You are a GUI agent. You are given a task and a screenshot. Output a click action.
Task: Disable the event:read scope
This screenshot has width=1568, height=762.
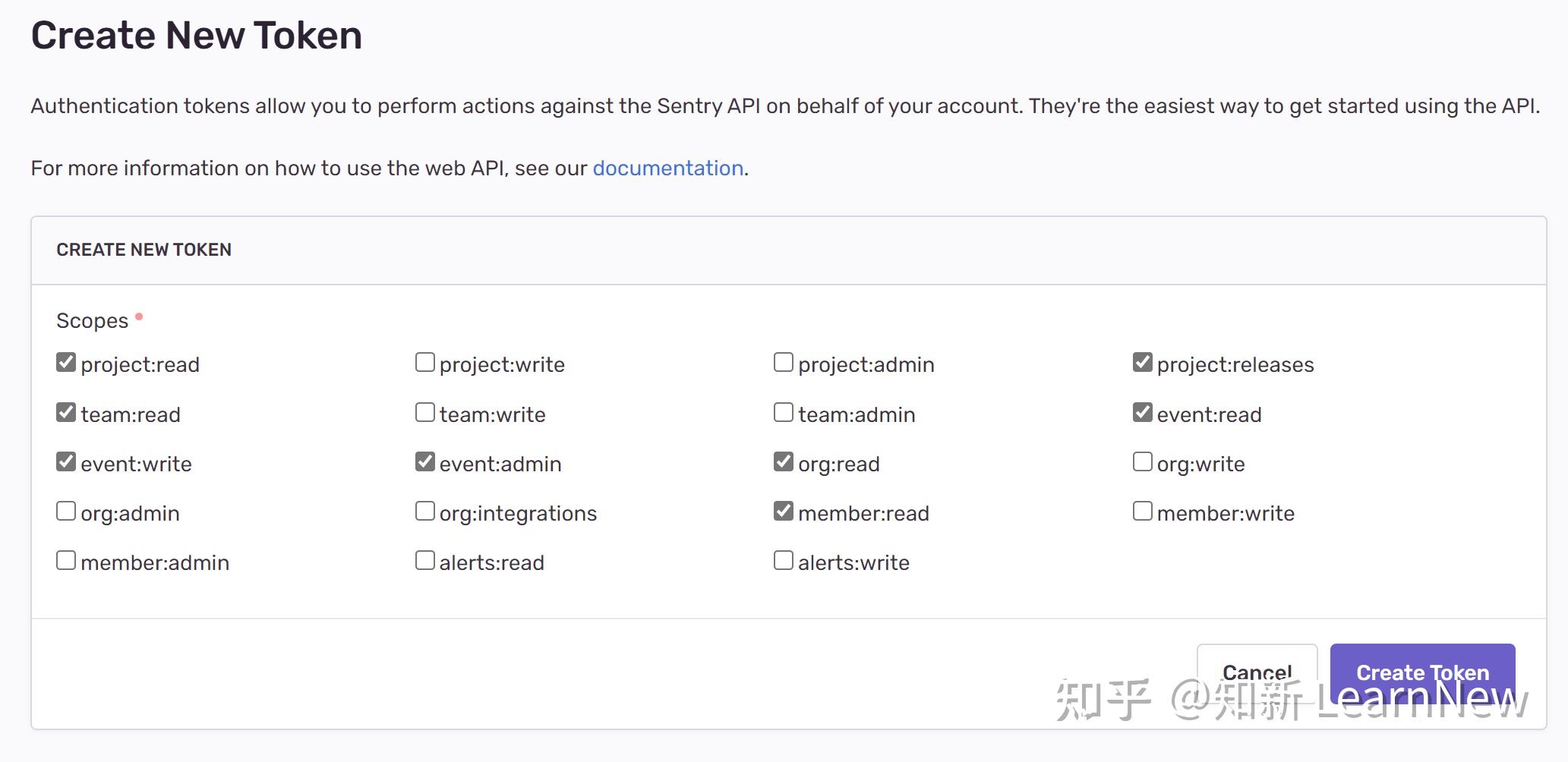[x=1141, y=411]
